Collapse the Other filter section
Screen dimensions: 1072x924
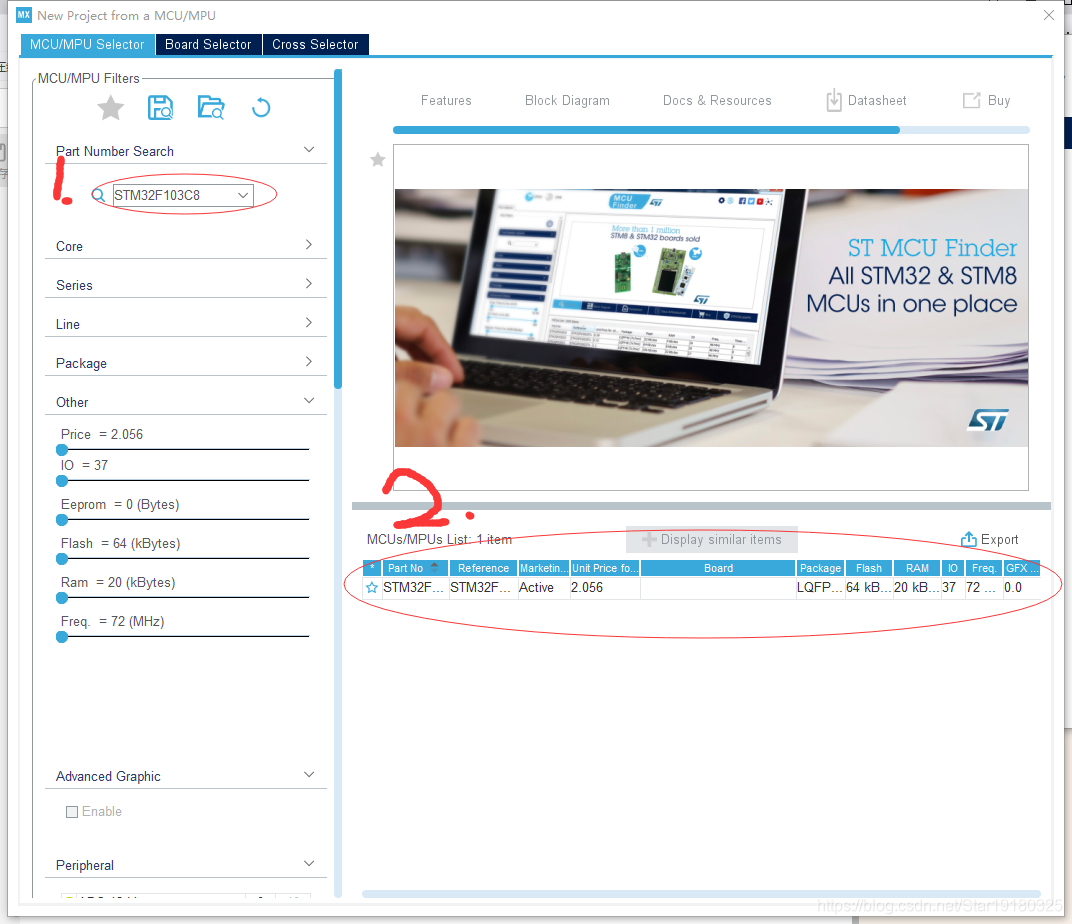tap(309, 400)
